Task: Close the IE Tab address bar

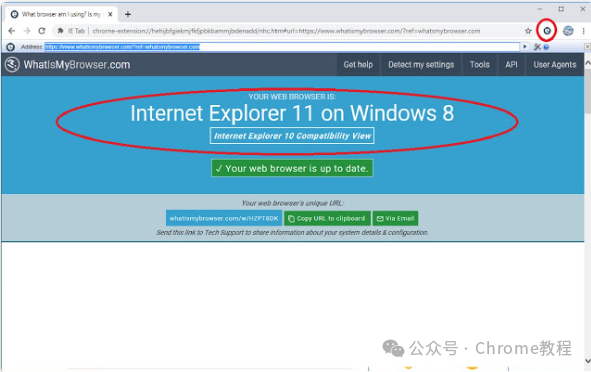Action: (587, 47)
